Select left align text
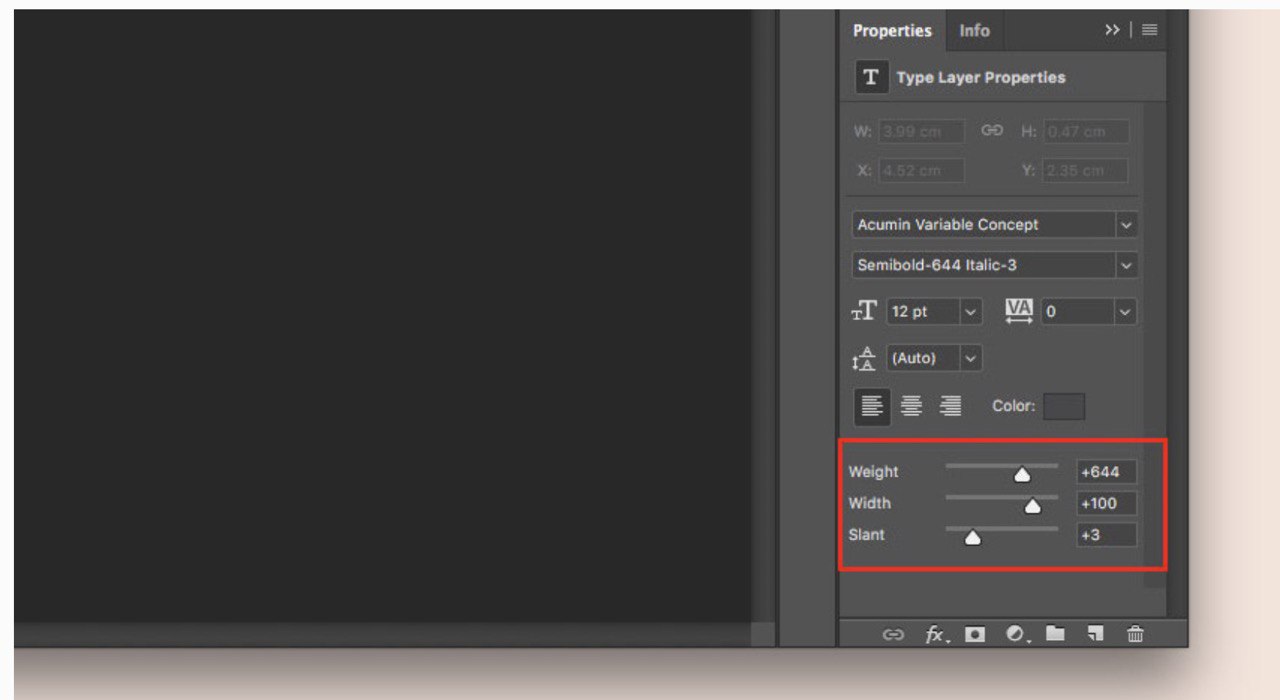Screen dimensions: 1280x700 pos(872,406)
